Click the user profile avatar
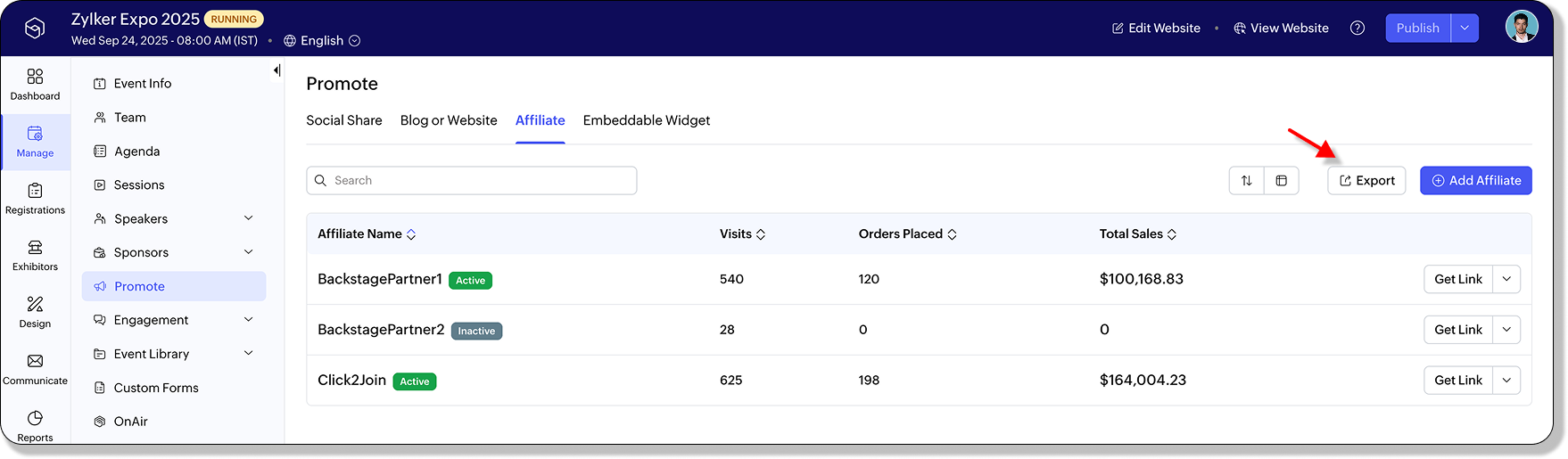This screenshot has height=459, width=1568. (1521, 28)
